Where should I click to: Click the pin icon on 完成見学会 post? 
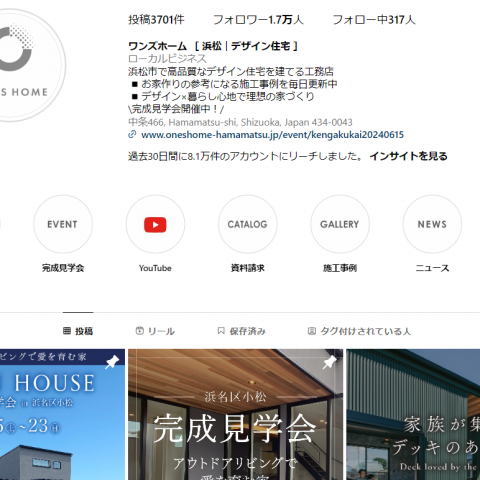(x=329, y=362)
